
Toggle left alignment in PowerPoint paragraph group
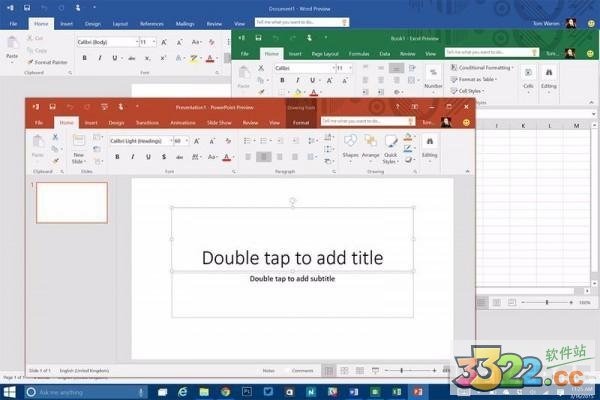[x=248, y=157]
